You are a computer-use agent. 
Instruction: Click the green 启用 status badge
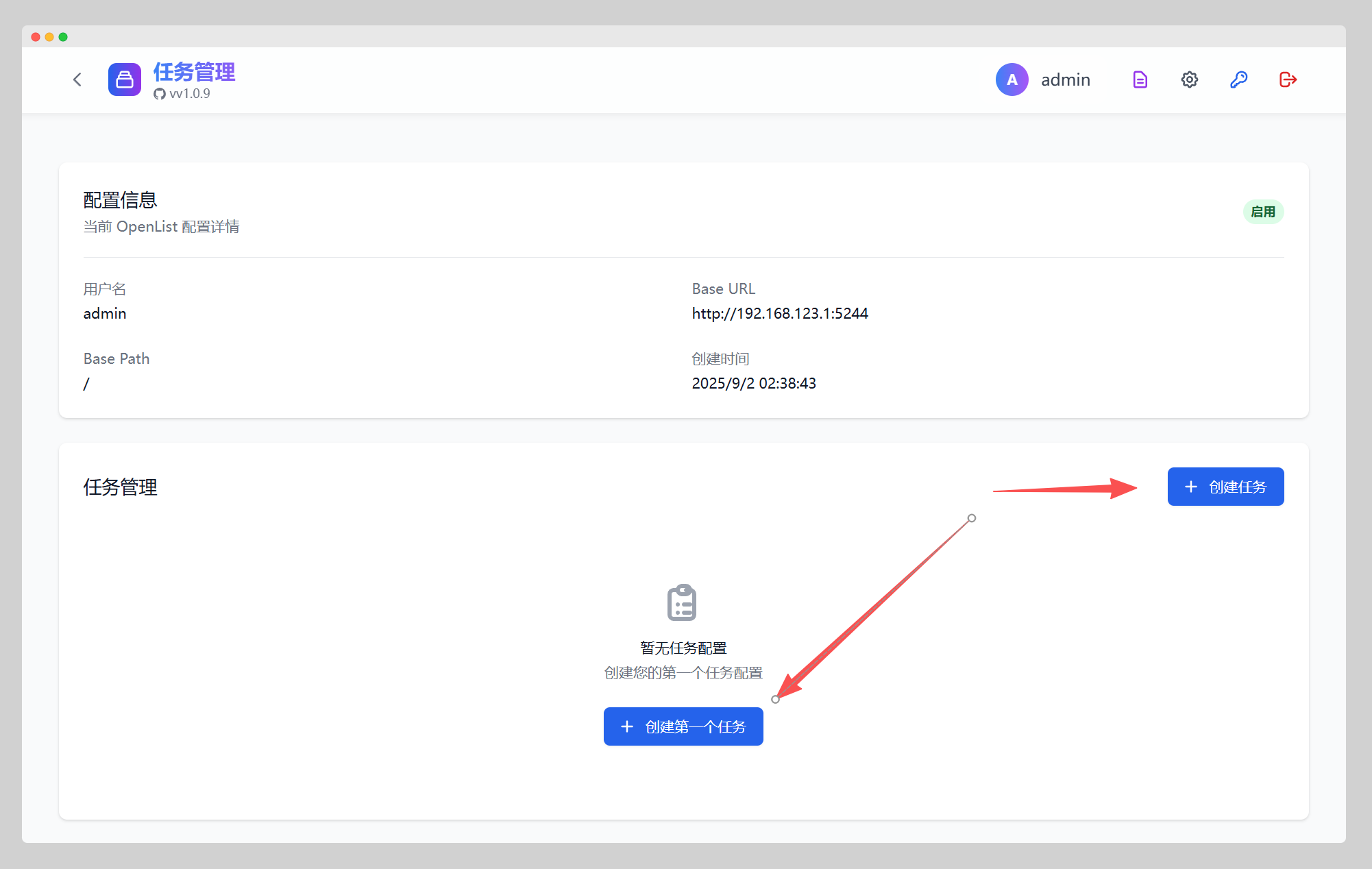coord(1263,212)
